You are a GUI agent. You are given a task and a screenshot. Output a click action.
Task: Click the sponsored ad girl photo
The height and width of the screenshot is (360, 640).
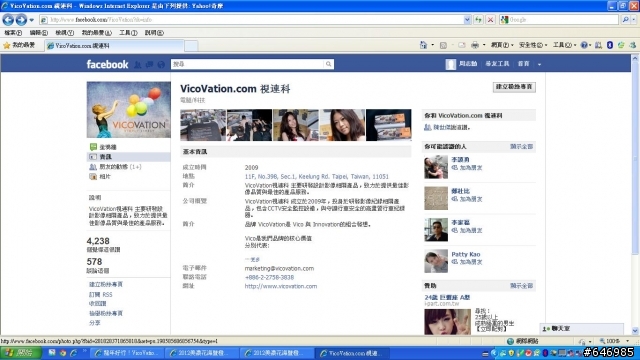pyautogui.click(x=447, y=322)
